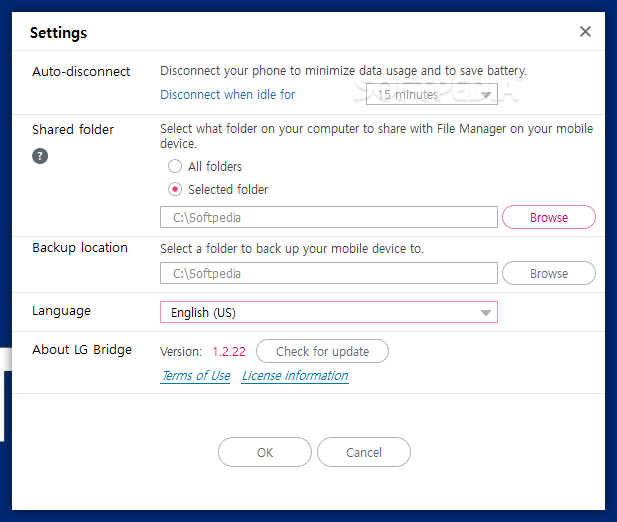
Task: Click the Shared folder section label
Action: click(73, 129)
